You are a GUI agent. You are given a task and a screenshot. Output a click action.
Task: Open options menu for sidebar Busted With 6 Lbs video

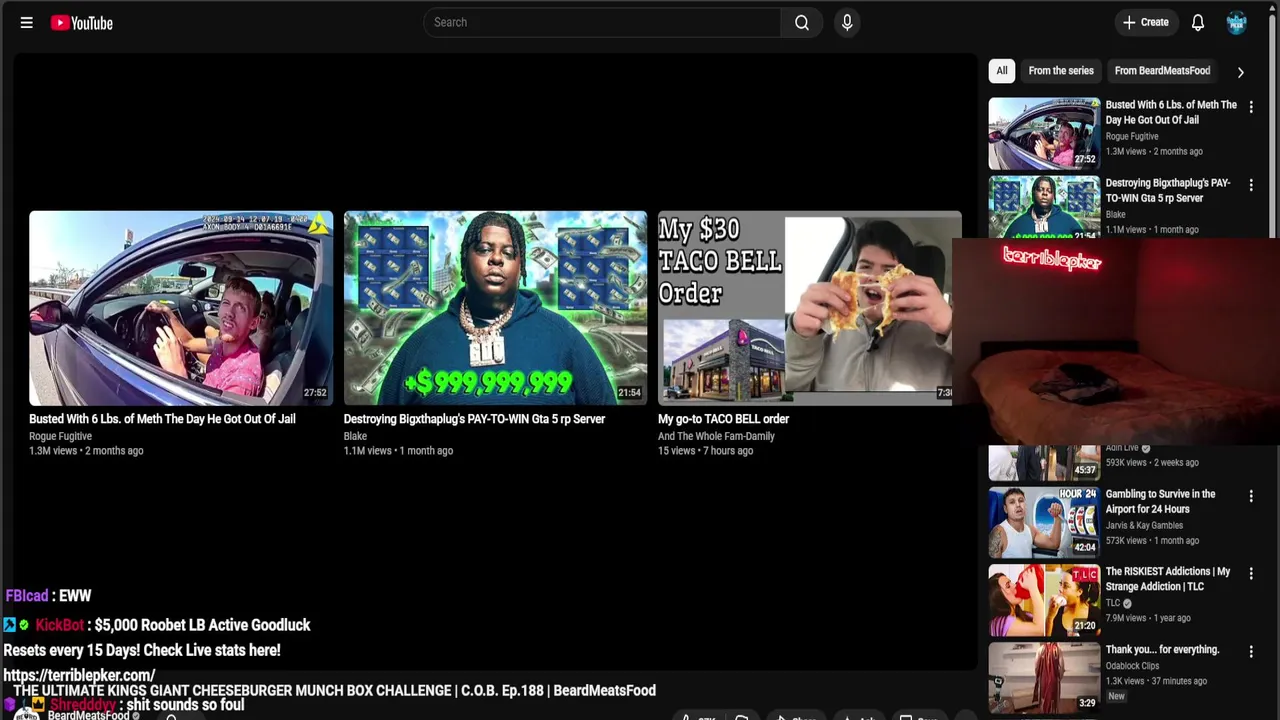click(x=1251, y=107)
